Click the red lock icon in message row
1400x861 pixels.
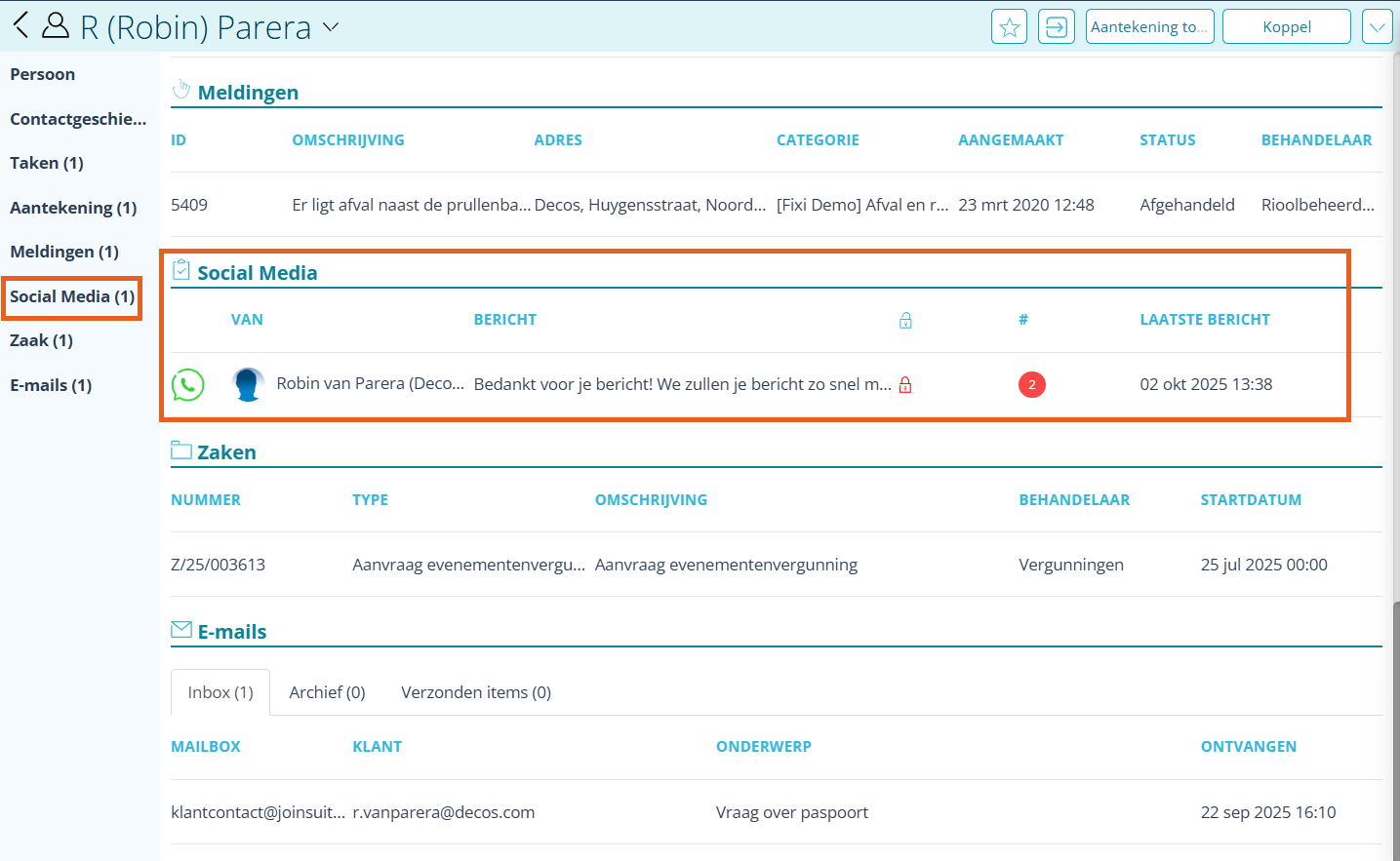905,385
